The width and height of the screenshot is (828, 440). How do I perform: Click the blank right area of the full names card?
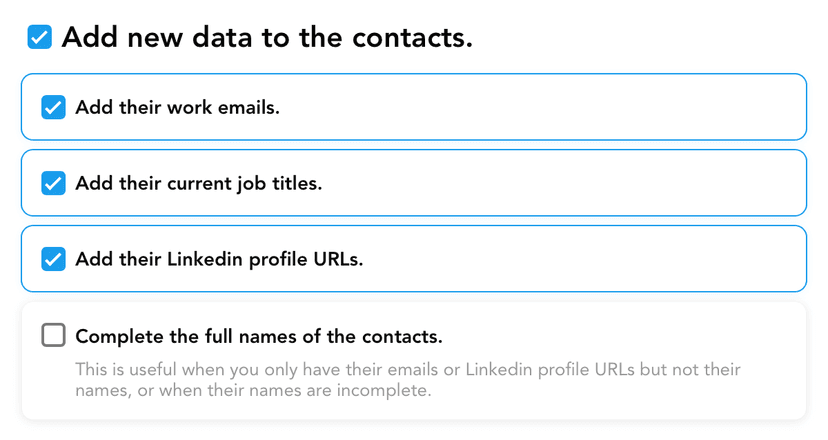coord(650,335)
